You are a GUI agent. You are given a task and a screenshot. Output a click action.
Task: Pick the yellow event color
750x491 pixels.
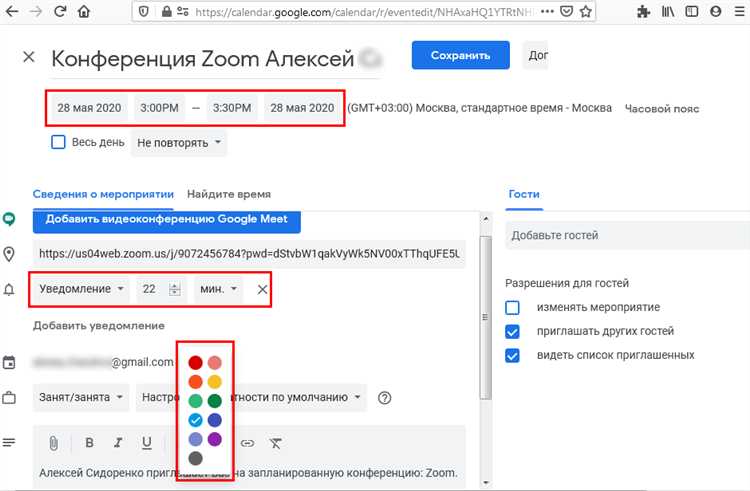pos(214,382)
